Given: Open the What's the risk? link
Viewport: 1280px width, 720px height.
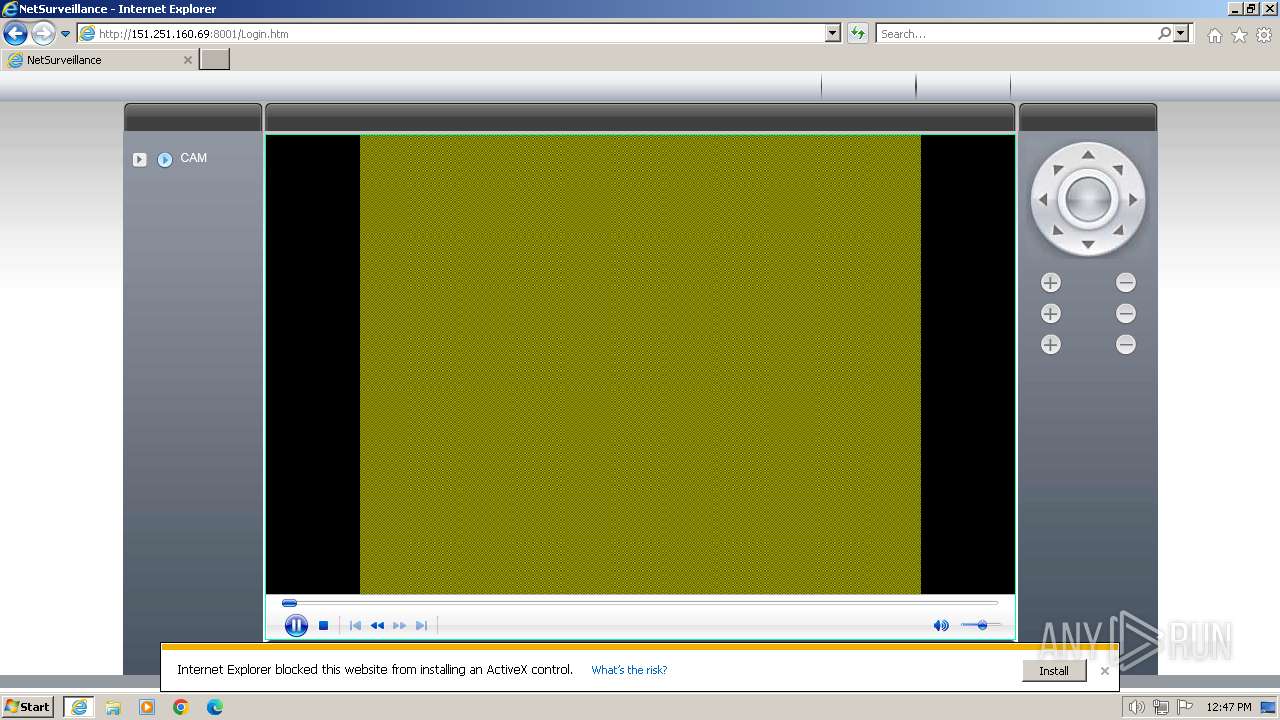Looking at the screenshot, I should [x=629, y=670].
